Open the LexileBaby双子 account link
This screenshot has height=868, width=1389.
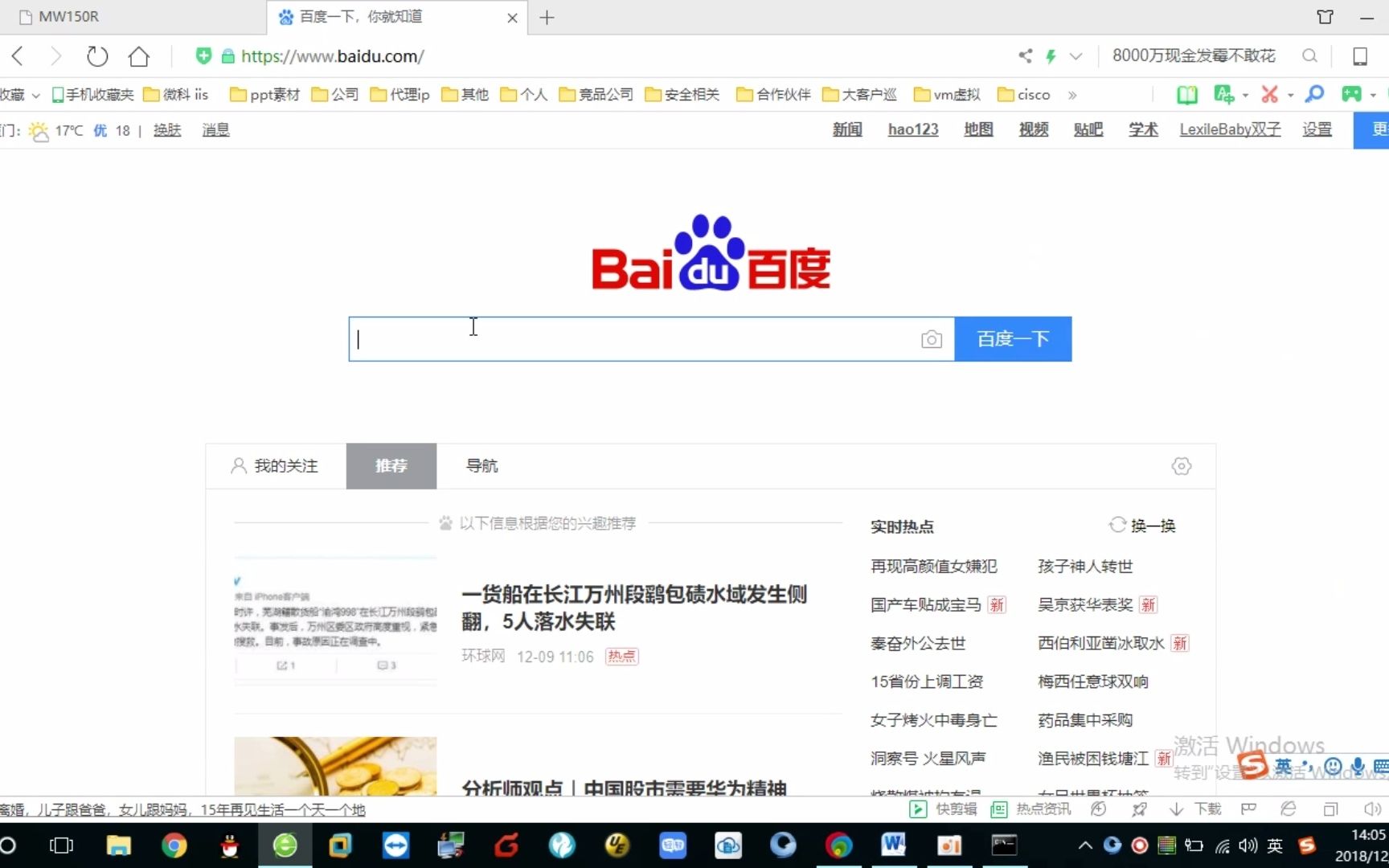tap(1230, 129)
